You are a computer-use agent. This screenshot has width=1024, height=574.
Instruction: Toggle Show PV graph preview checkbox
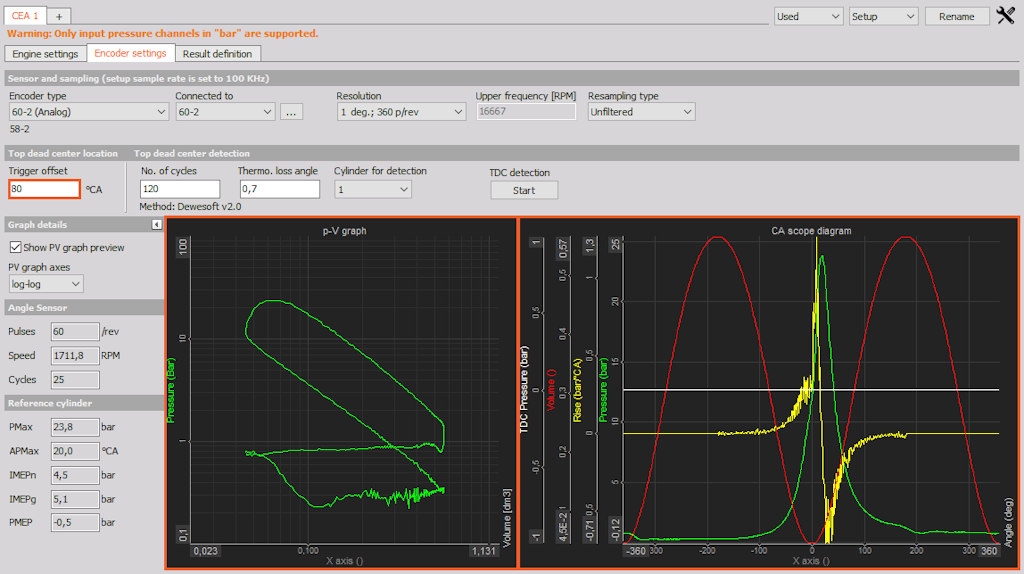click(16, 247)
